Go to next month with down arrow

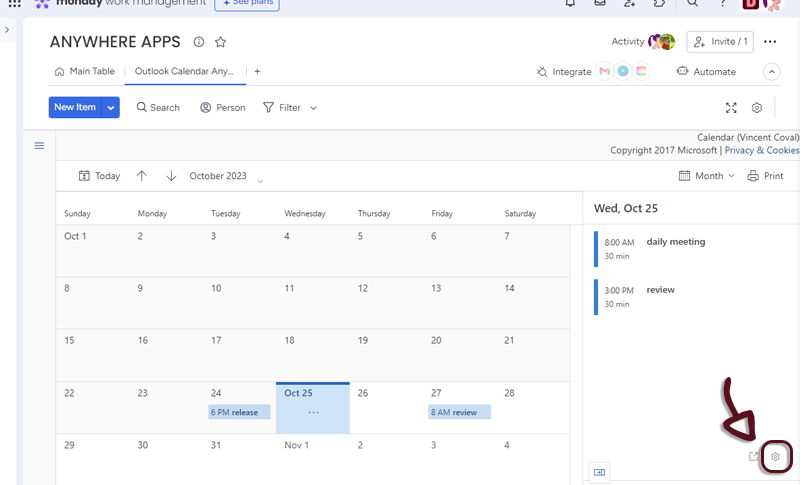click(x=171, y=176)
